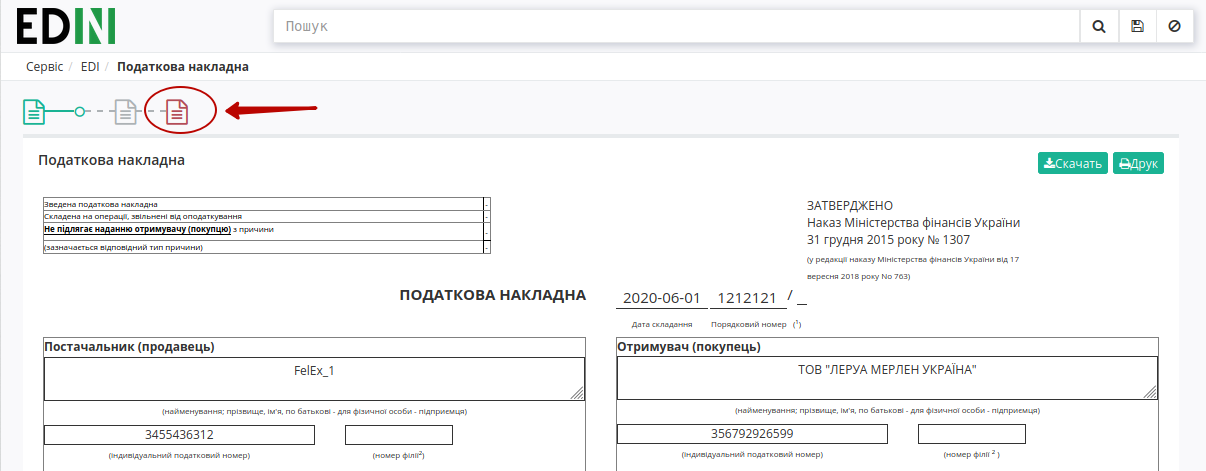The width and height of the screenshot is (1206, 471).
Task: Click the floppy-disk save search icon
Action: 1137,27
